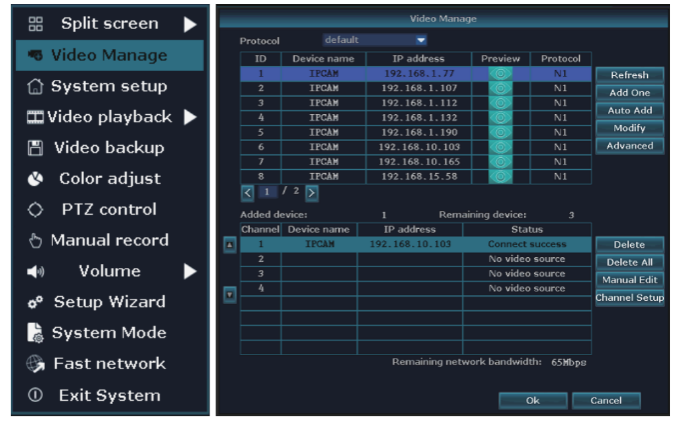
Task: Click the Channel Setup button
Action: pyautogui.click(x=630, y=298)
